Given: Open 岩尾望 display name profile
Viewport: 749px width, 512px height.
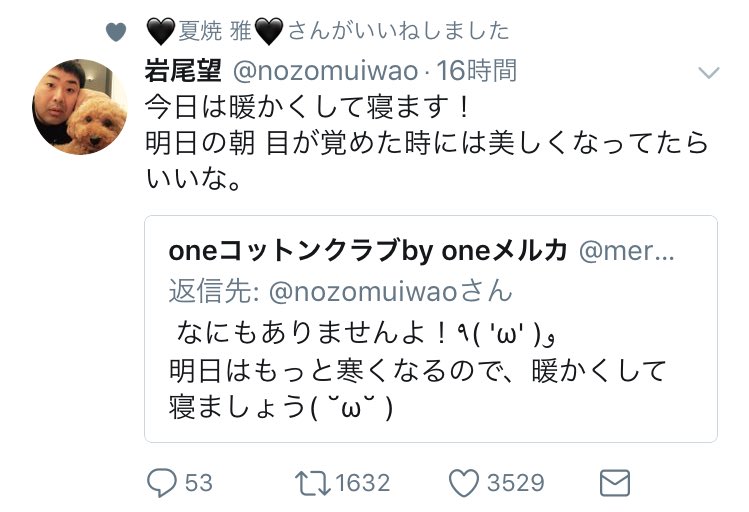Looking at the screenshot, I should coord(184,70).
